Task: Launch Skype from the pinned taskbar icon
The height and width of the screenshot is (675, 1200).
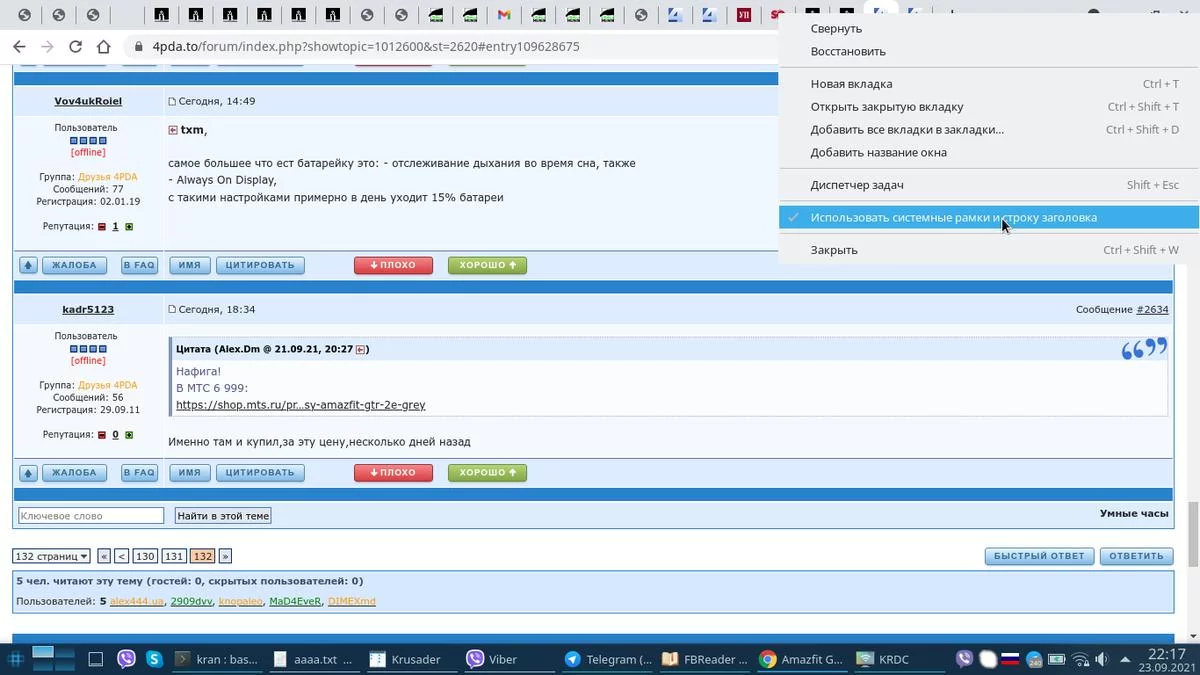Action: point(155,659)
